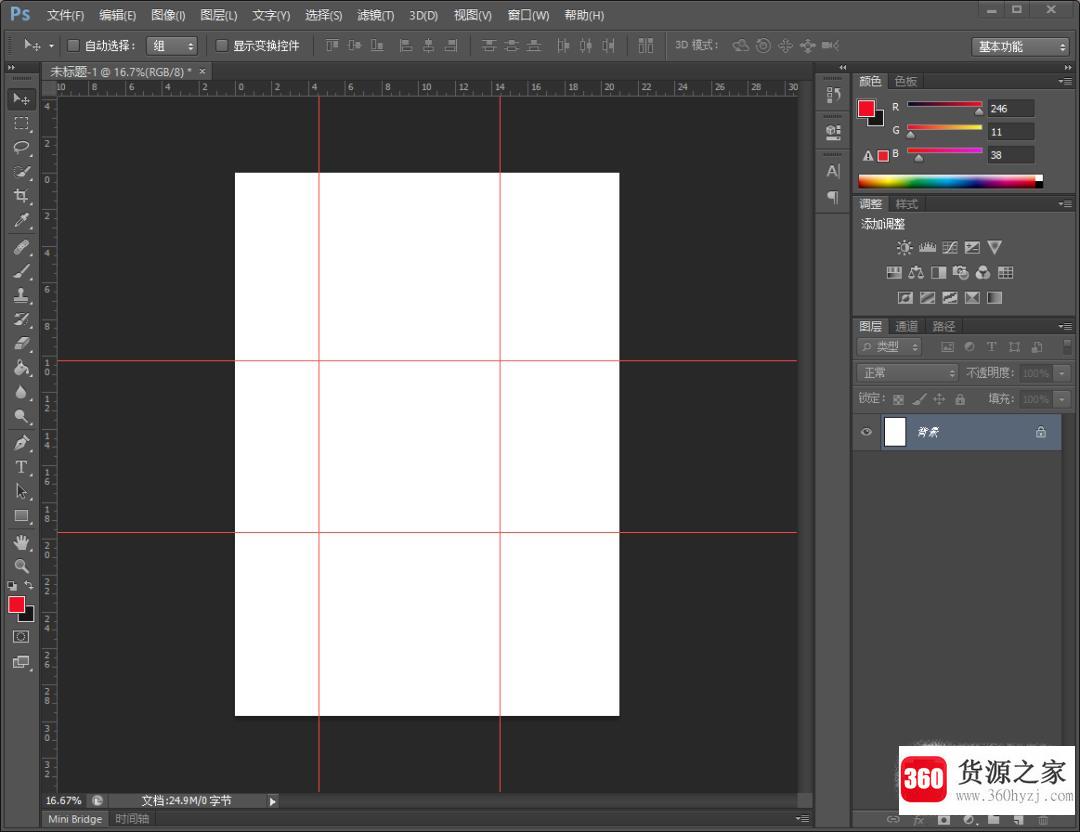This screenshot has width=1080, height=832.
Task: Open the Color panel options menu
Action: point(1065,81)
